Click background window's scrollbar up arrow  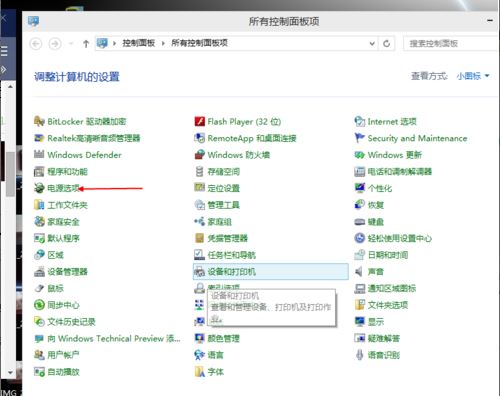(x=10, y=86)
